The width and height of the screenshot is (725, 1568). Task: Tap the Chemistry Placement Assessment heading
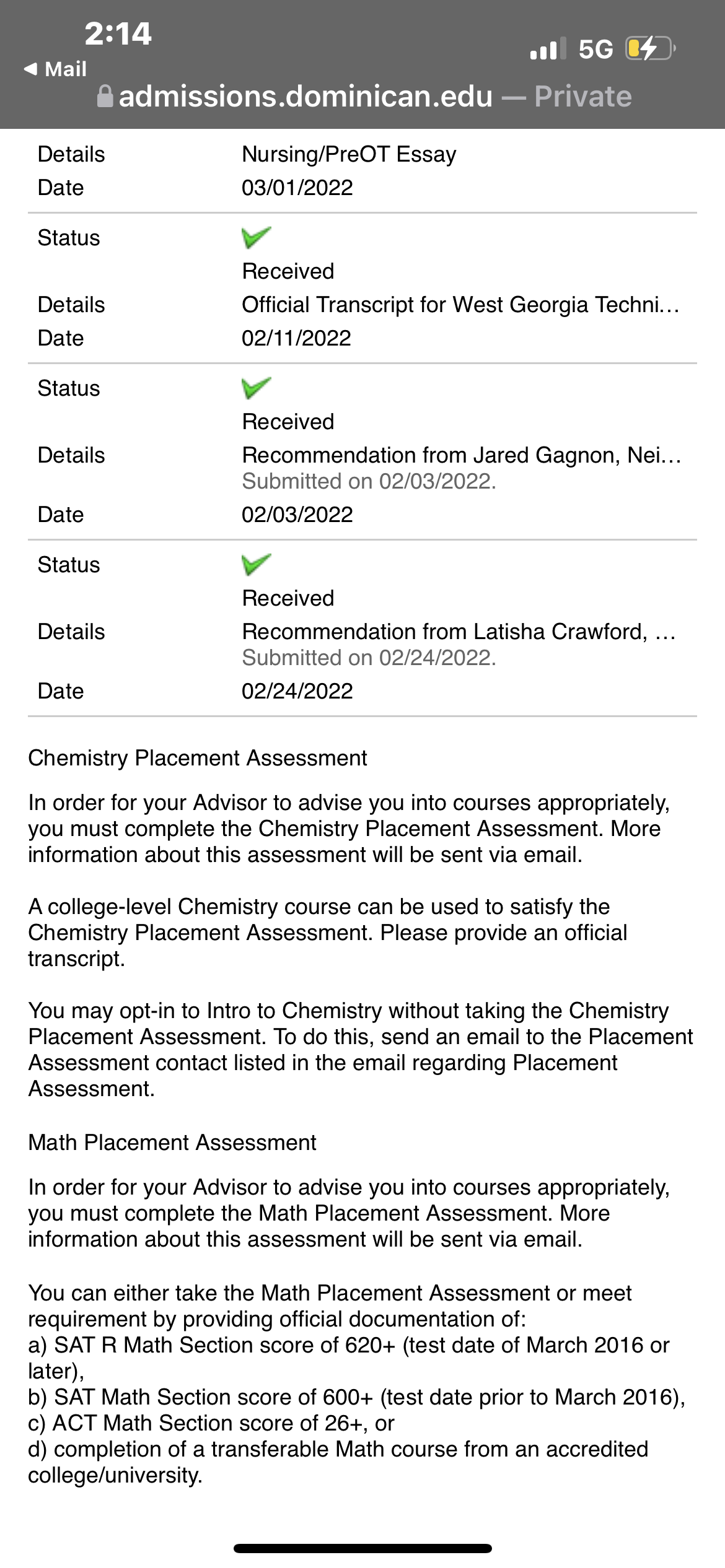(198, 758)
